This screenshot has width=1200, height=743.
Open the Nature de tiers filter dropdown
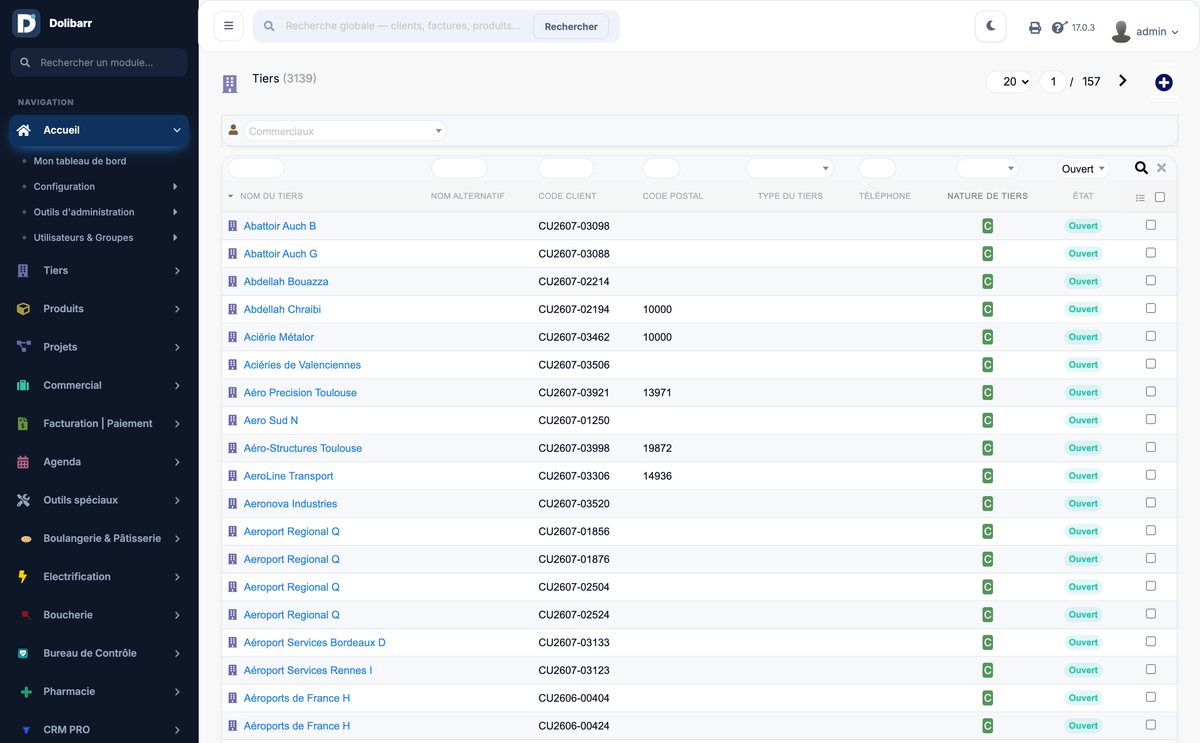987,168
